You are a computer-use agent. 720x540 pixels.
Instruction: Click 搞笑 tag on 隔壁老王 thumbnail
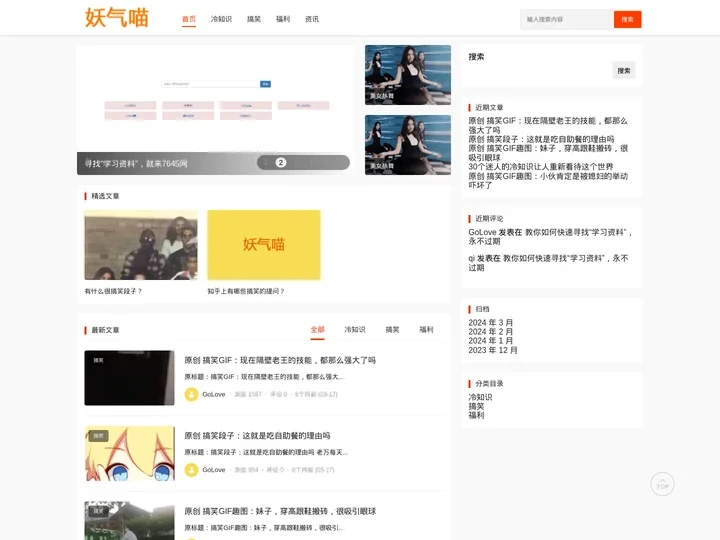99,360
